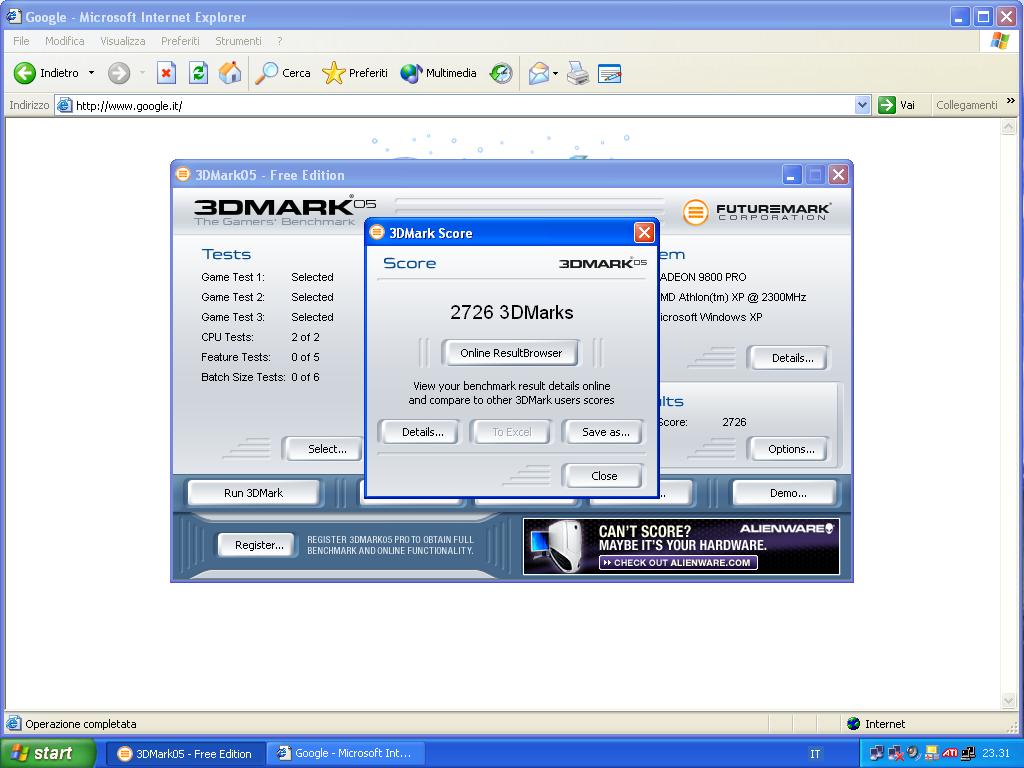
Task: Click the 3DMark05 title bar app icon
Action: pyautogui.click(x=183, y=174)
